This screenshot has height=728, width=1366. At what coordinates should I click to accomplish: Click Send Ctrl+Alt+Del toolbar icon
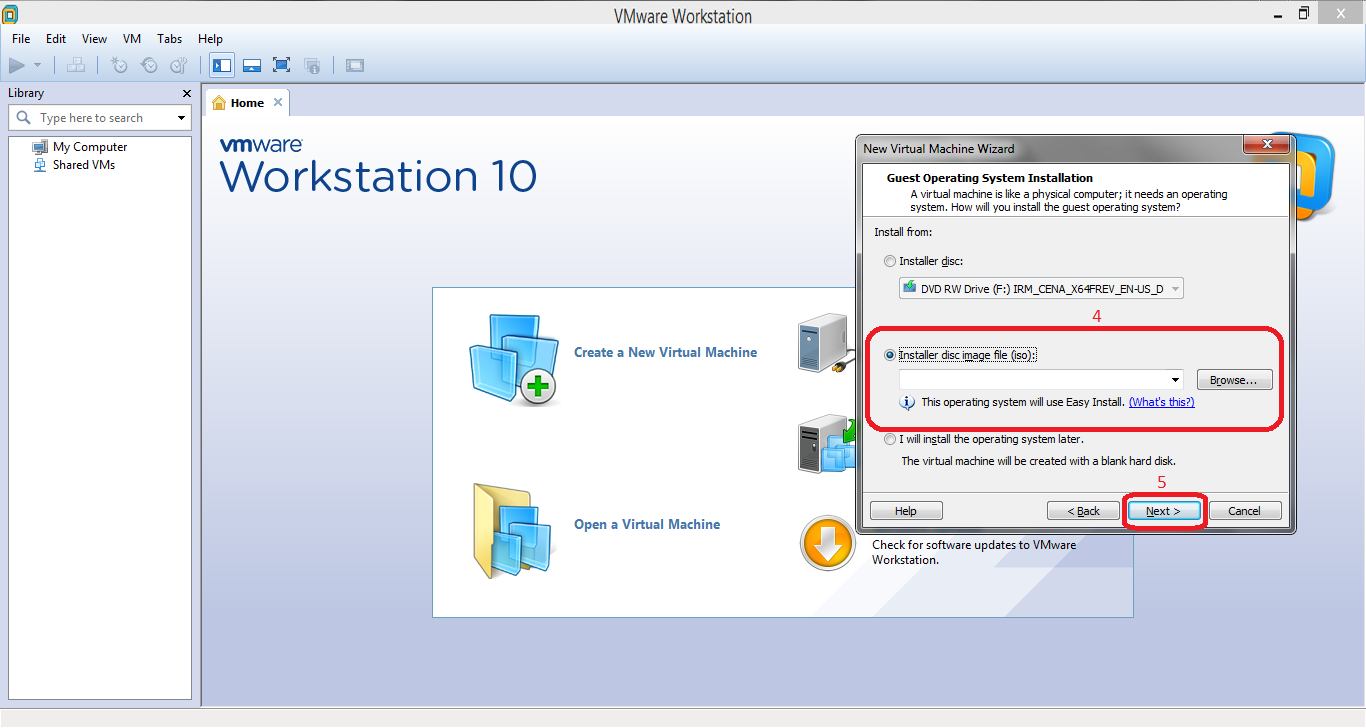(76, 65)
